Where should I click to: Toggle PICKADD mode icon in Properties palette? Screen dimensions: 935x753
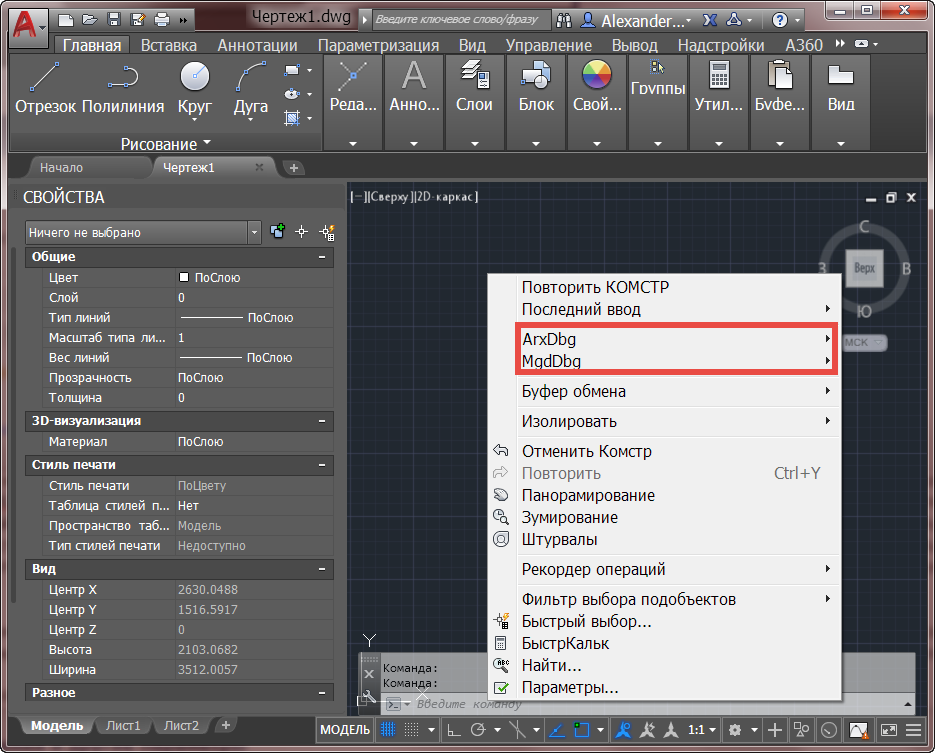[277, 232]
